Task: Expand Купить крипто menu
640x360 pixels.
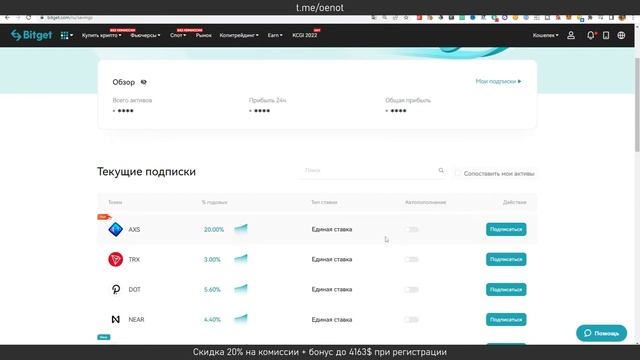Action: click(x=102, y=36)
